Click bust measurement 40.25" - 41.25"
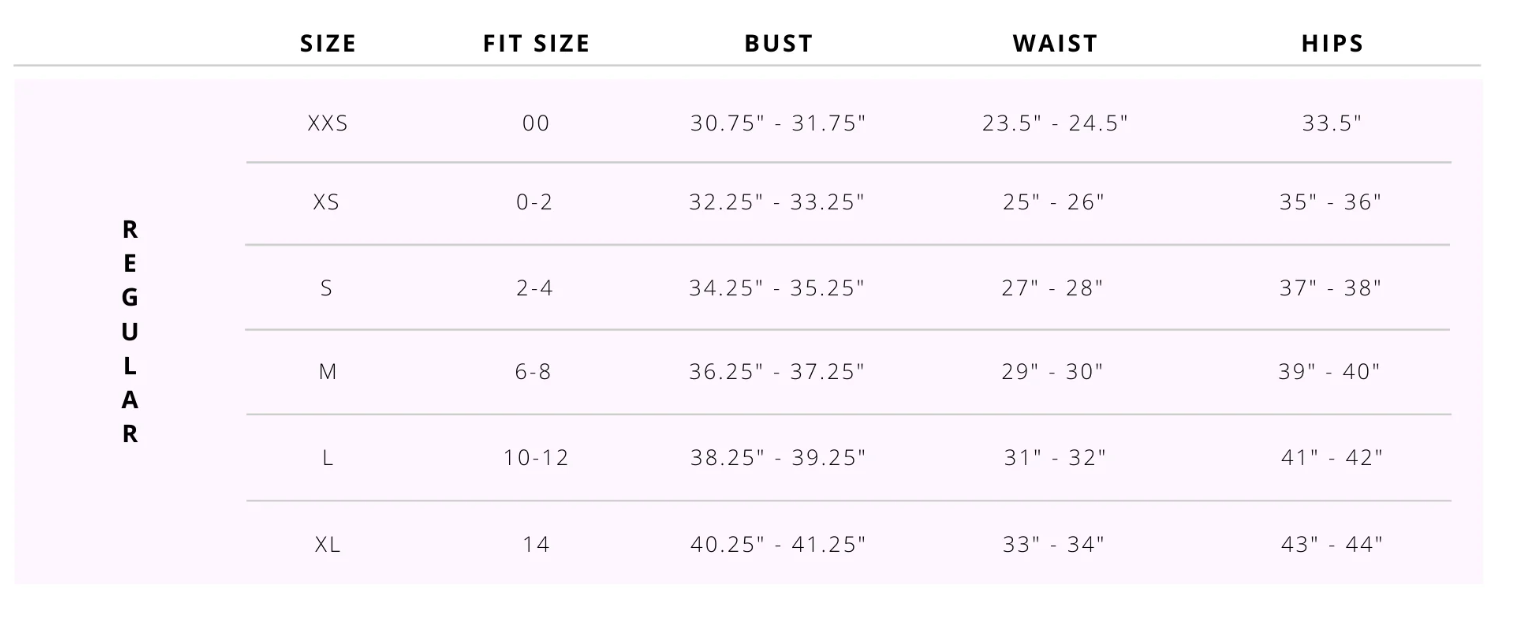Screen dimensions: 1520x630 tap(778, 545)
